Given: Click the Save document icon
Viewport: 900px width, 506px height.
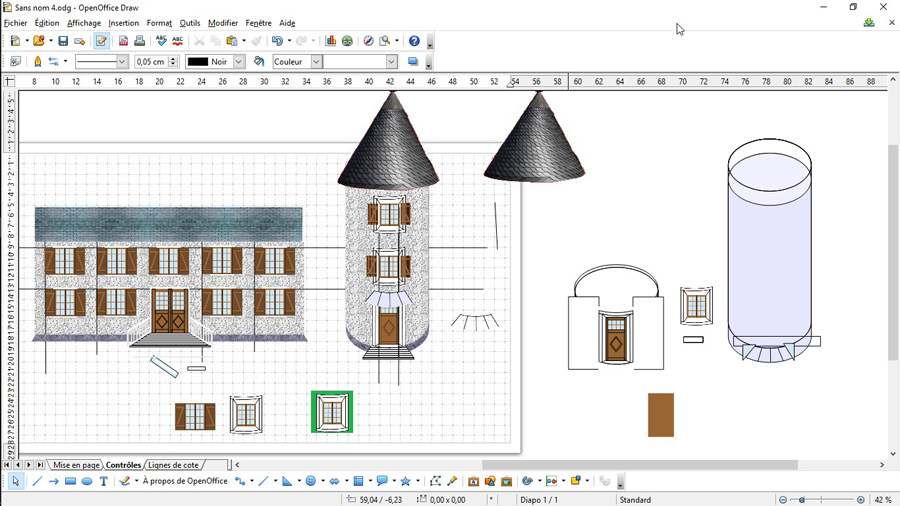Looking at the screenshot, I should tap(63, 41).
